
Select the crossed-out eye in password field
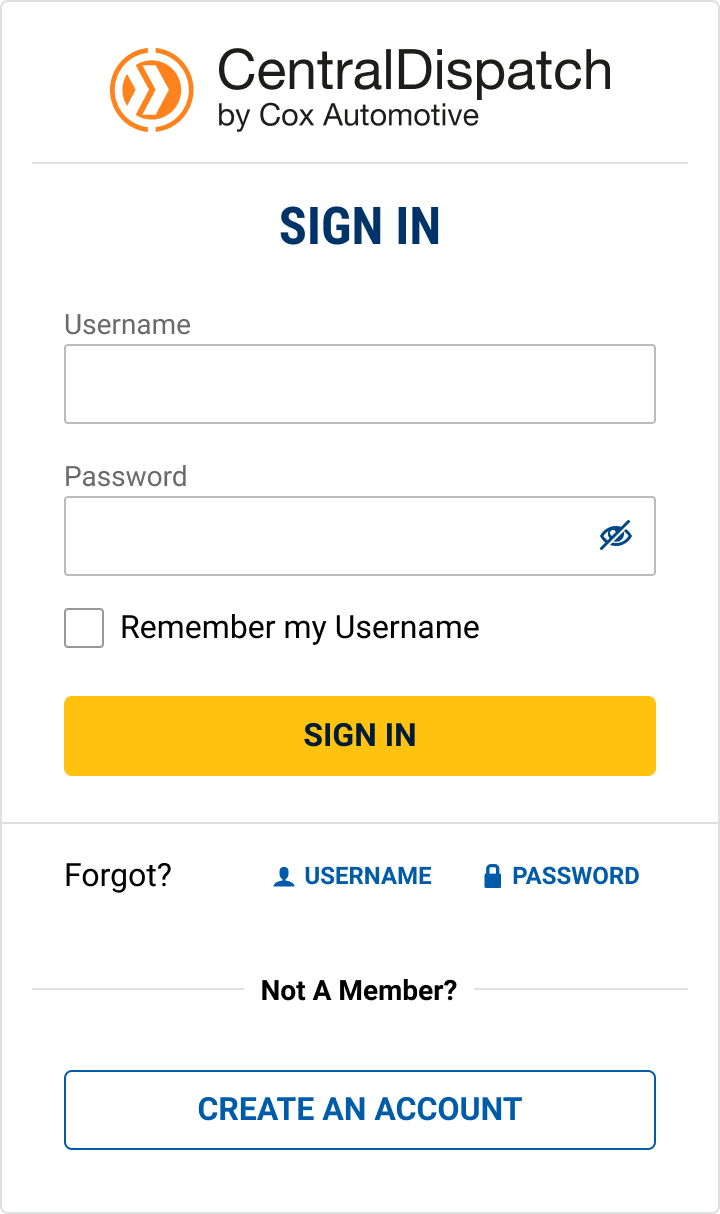click(616, 536)
